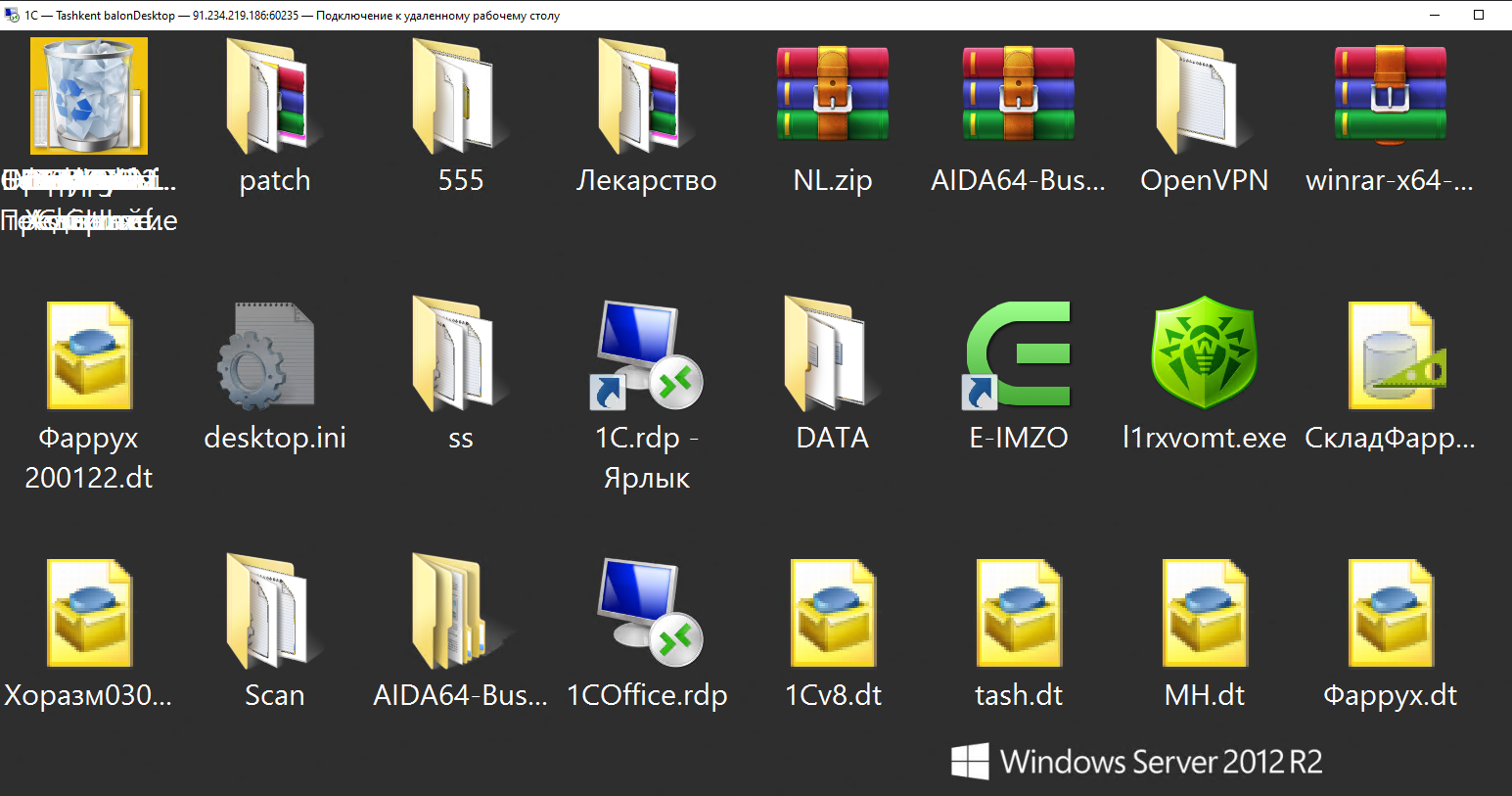Select the 1C.rdp - Ярлык shortcut
The height and width of the screenshot is (796, 1512).
click(x=646, y=354)
